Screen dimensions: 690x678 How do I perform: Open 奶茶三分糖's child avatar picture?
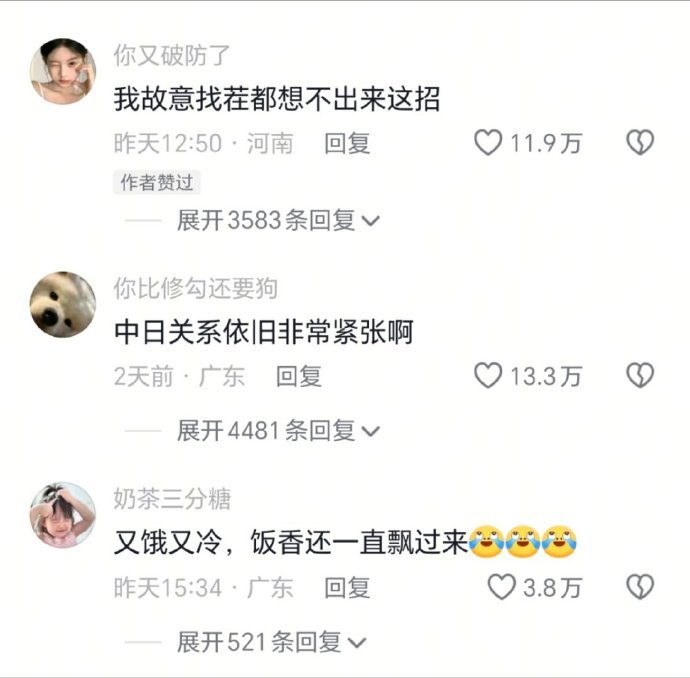(62, 515)
